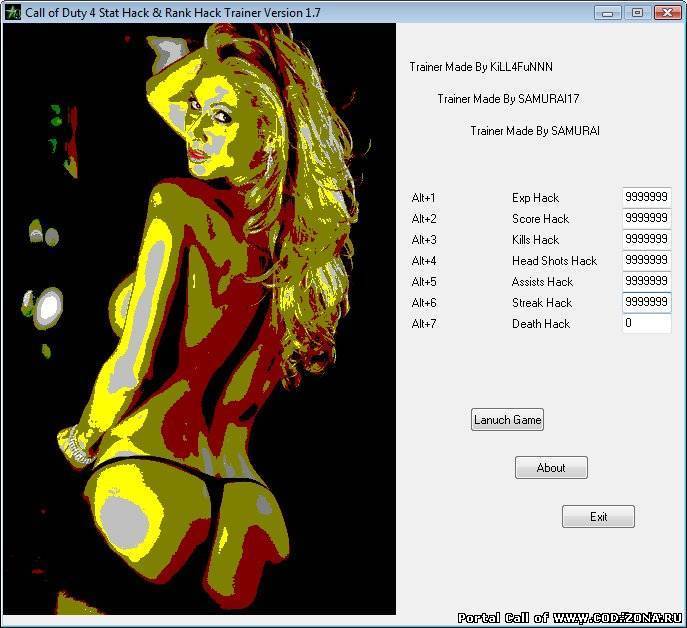Screen dimensions: 687x628
Task: Click the 'Assists Hack' label
Action: click(542, 282)
